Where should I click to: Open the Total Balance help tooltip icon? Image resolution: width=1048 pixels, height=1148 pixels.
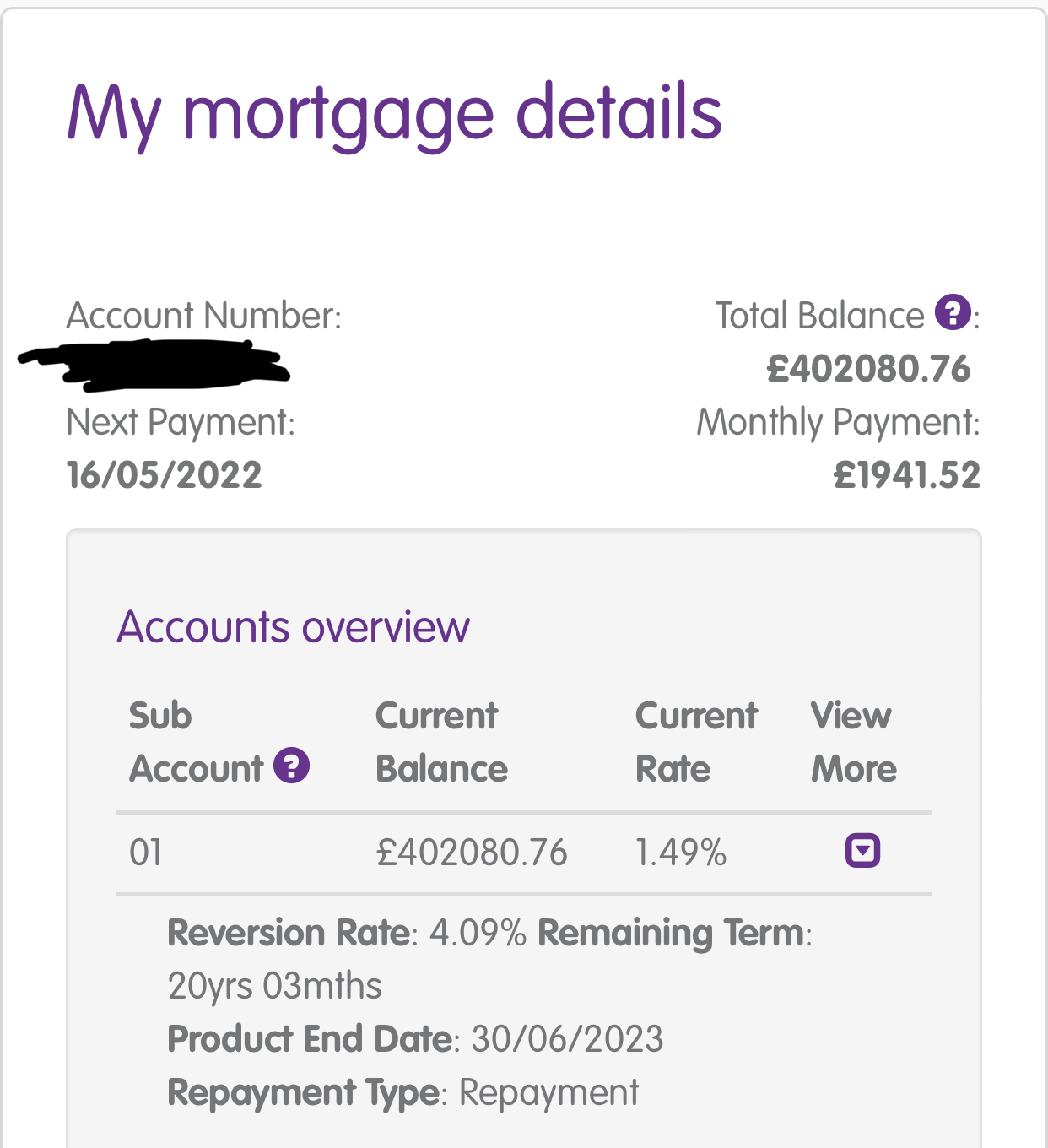pyautogui.click(x=953, y=313)
